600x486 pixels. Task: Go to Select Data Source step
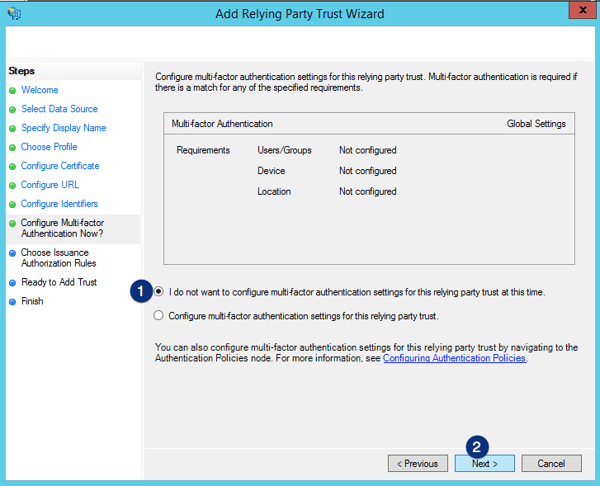click(x=59, y=109)
